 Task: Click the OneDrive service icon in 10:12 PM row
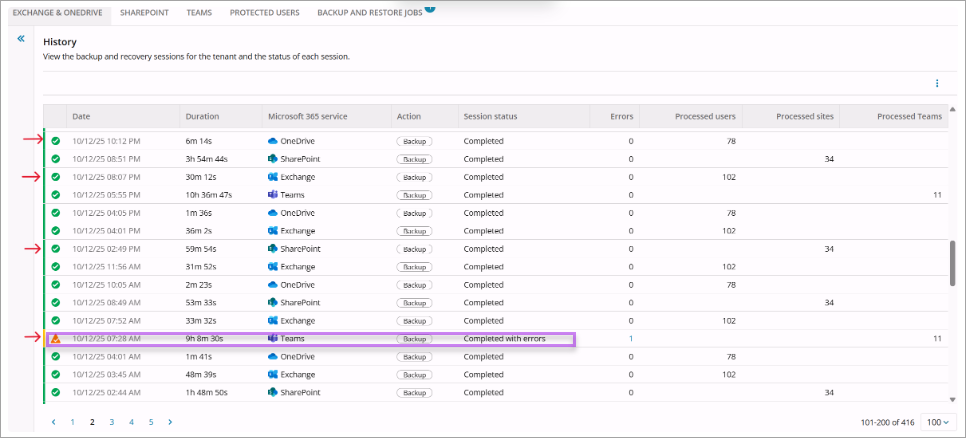pyautogui.click(x=272, y=141)
